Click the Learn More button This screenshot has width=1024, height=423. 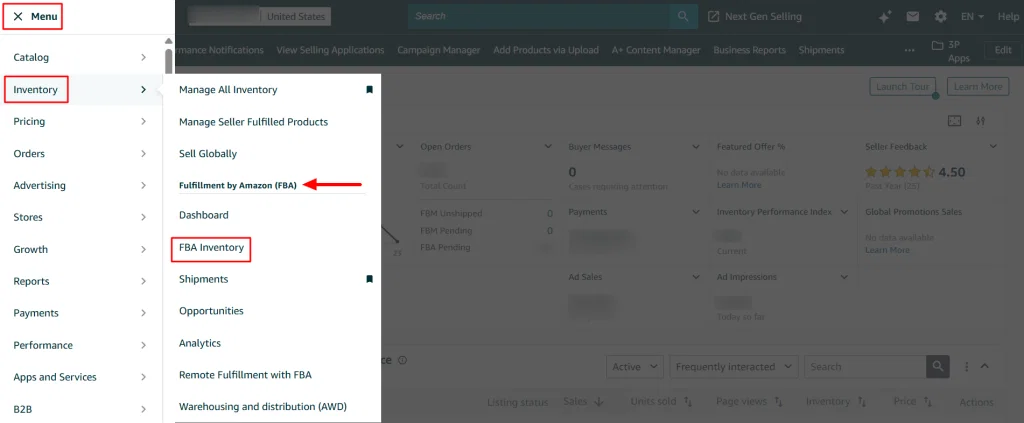click(978, 86)
